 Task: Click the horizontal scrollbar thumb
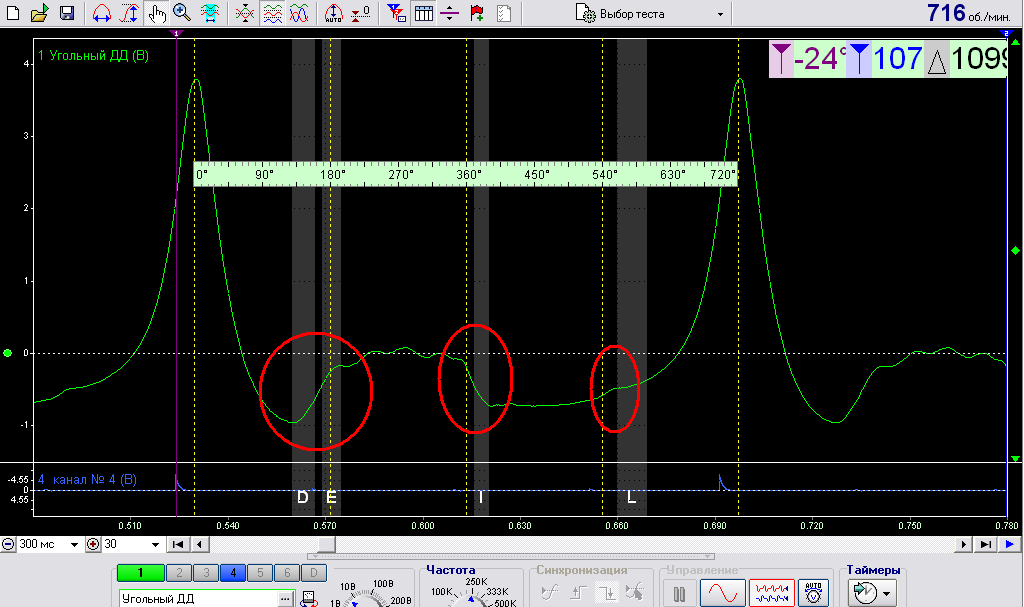coord(326,544)
